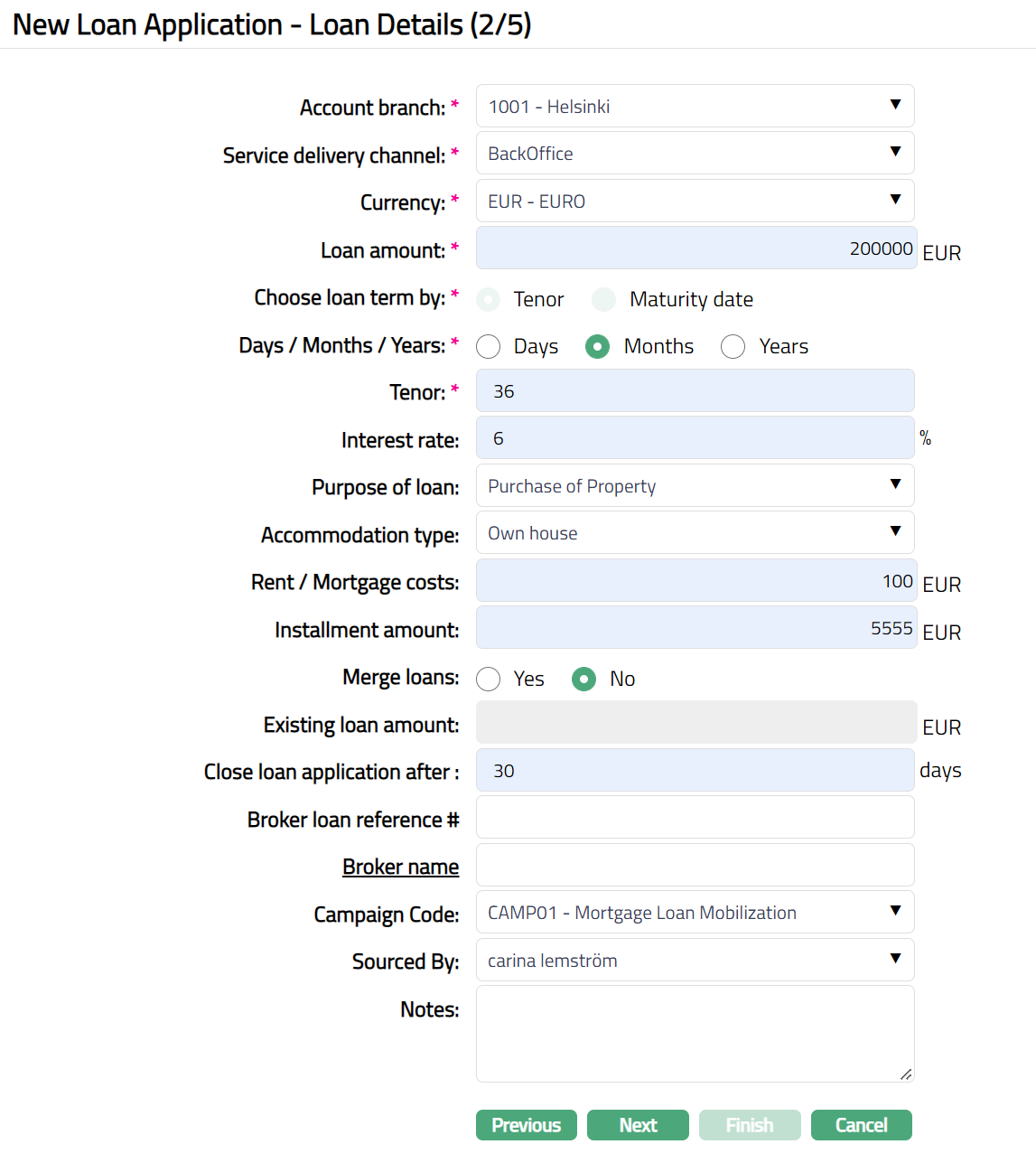Select the Days radio button

(x=489, y=347)
